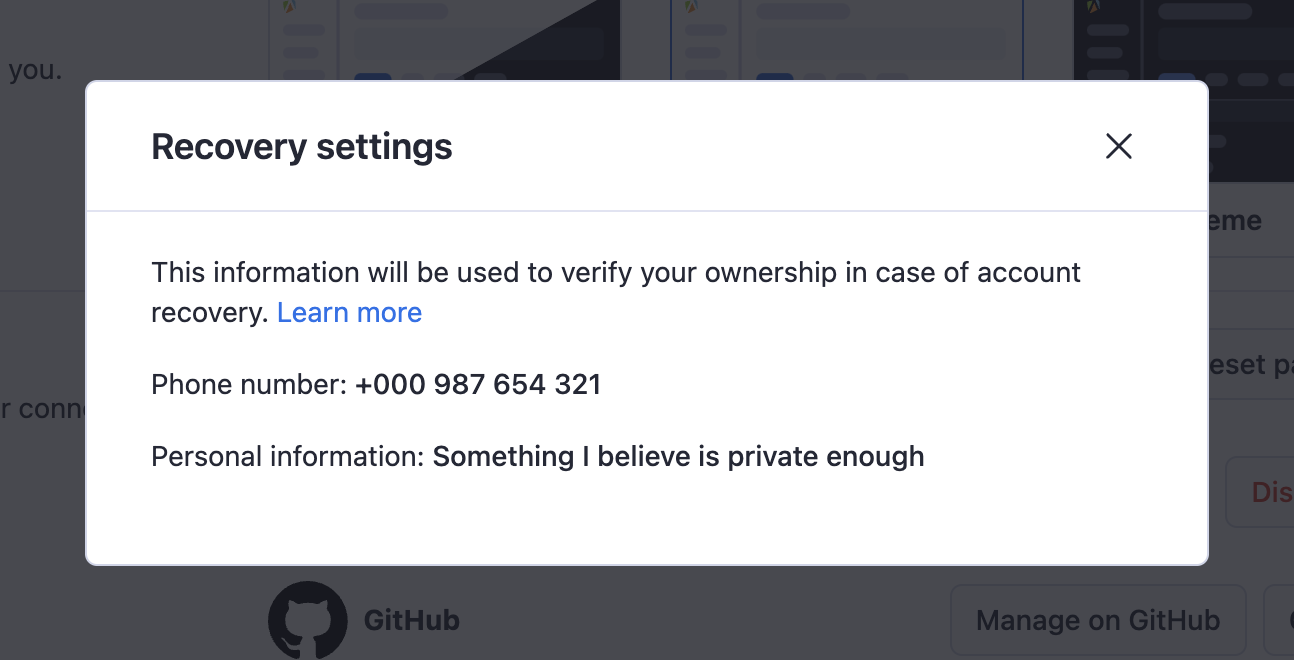Click the GitHub octocat icon
Image resolution: width=1294 pixels, height=660 pixels.
(x=307, y=620)
